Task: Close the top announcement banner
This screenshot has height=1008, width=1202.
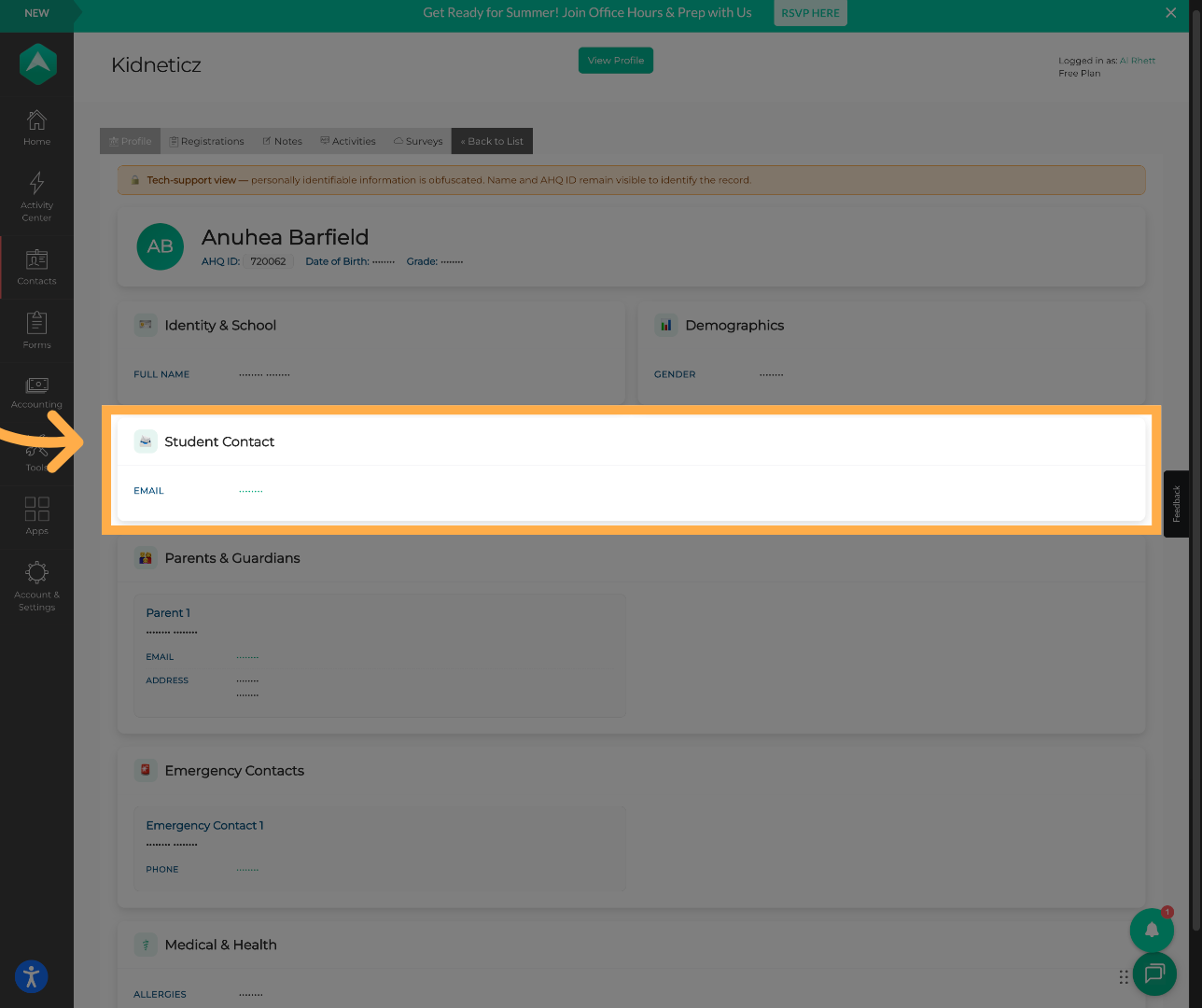Action: [x=1170, y=12]
